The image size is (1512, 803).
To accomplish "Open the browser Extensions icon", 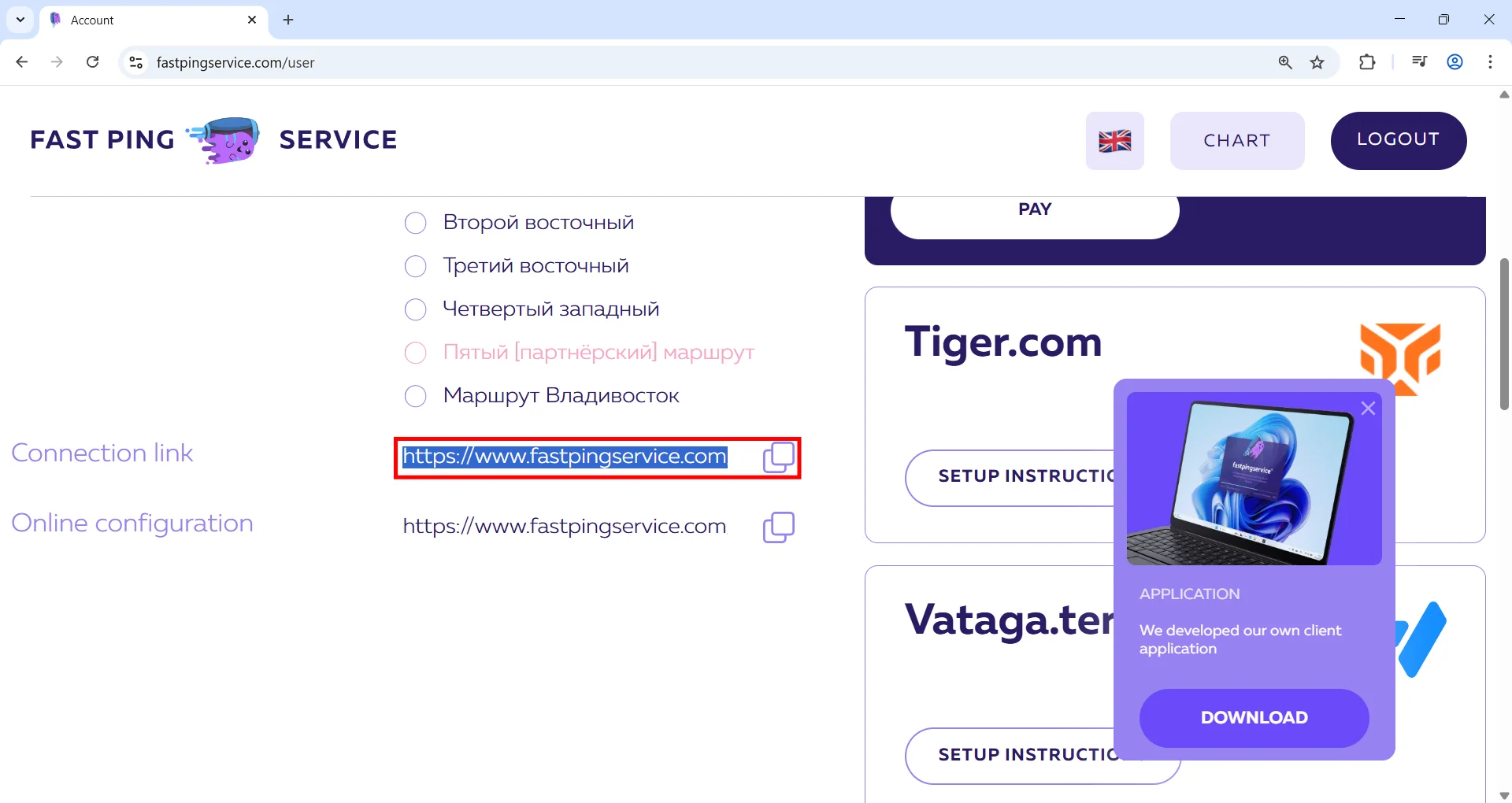I will tap(1367, 62).
